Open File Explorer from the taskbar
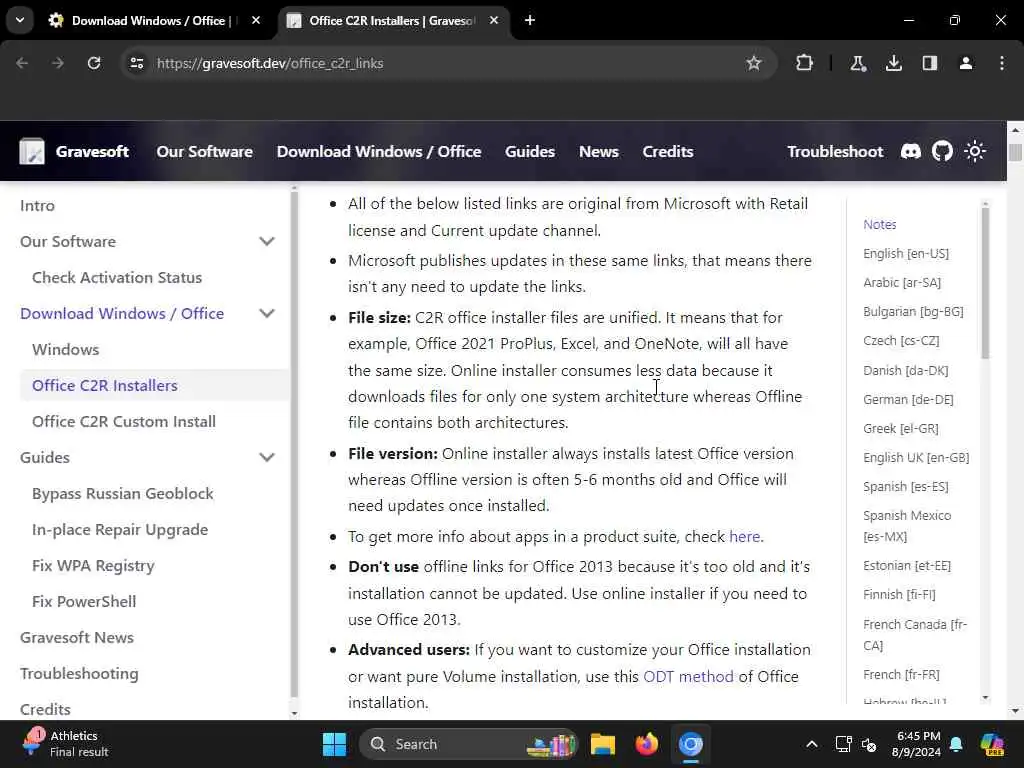This screenshot has height=768, width=1024. click(603, 744)
